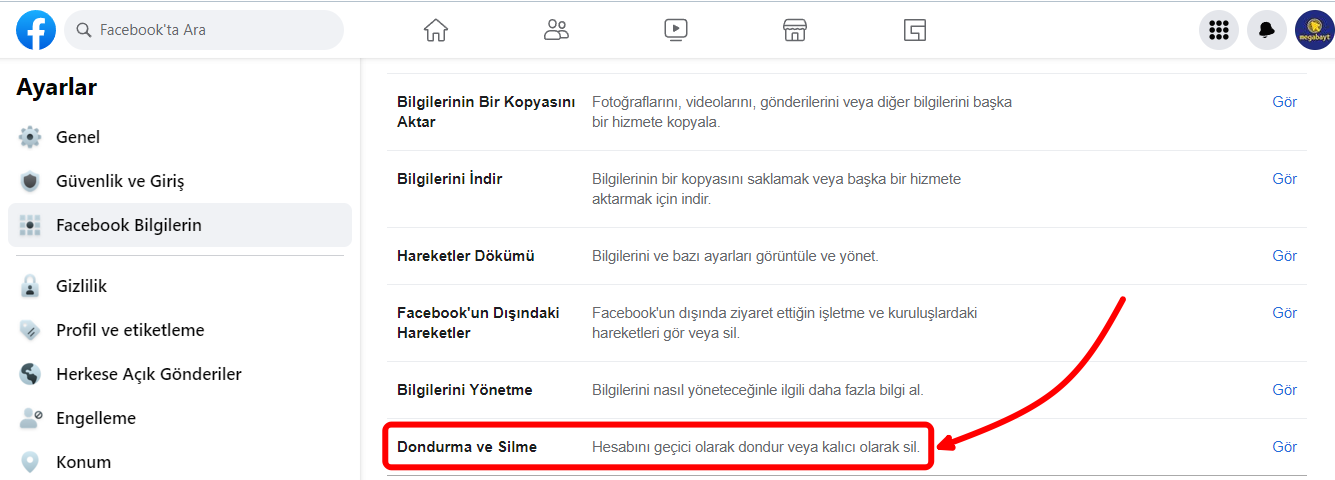Click the blocked-user icon beside Engelleme

pos(30,418)
